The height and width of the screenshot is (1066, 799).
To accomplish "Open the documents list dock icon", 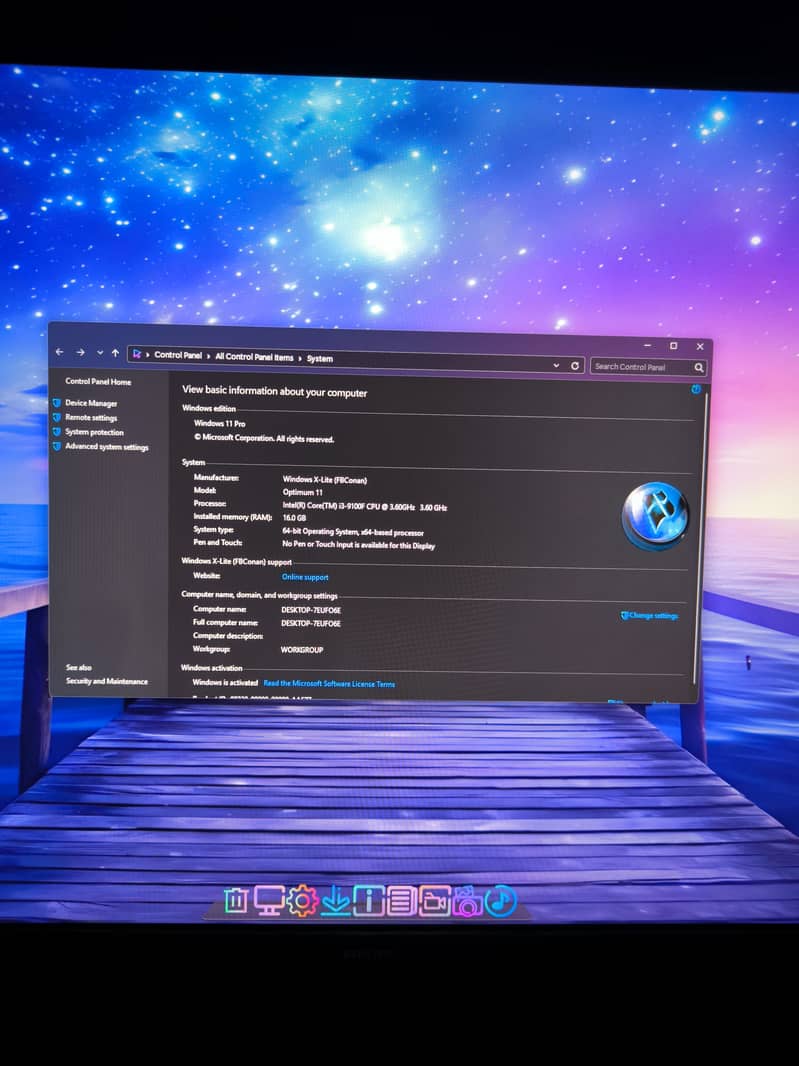I will click(x=401, y=901).
